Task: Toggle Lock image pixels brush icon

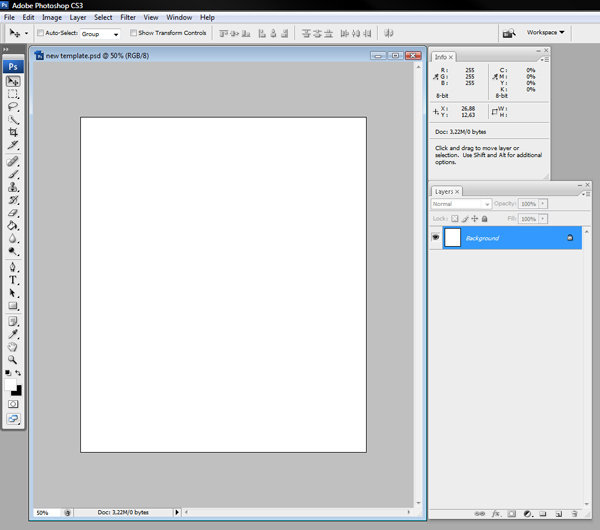Action: coord(465,219)
